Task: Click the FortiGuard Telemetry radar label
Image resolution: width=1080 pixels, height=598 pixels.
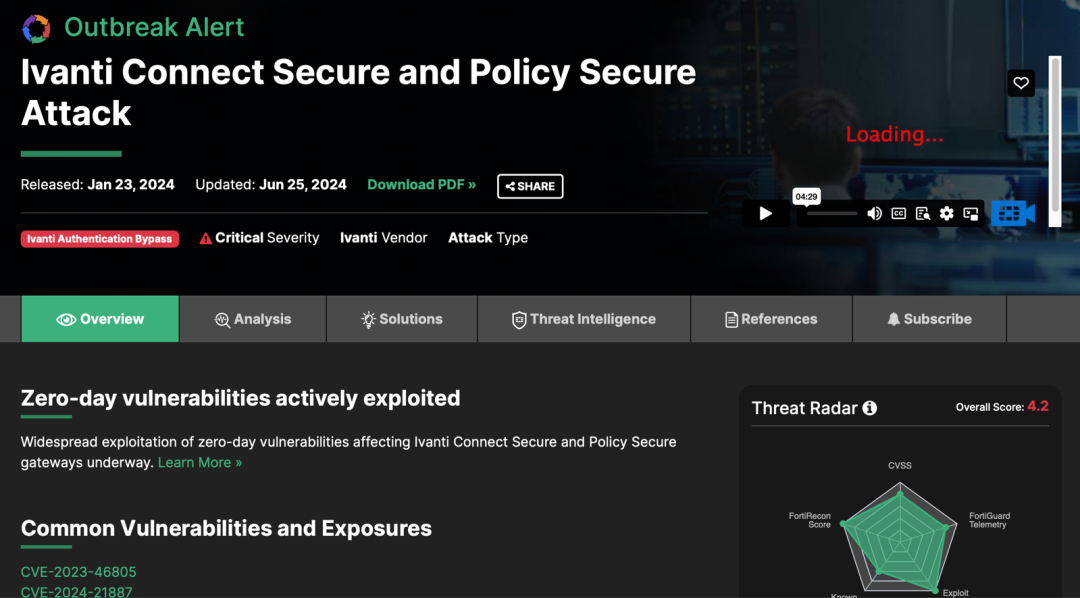Action: [x=990, y=520]
